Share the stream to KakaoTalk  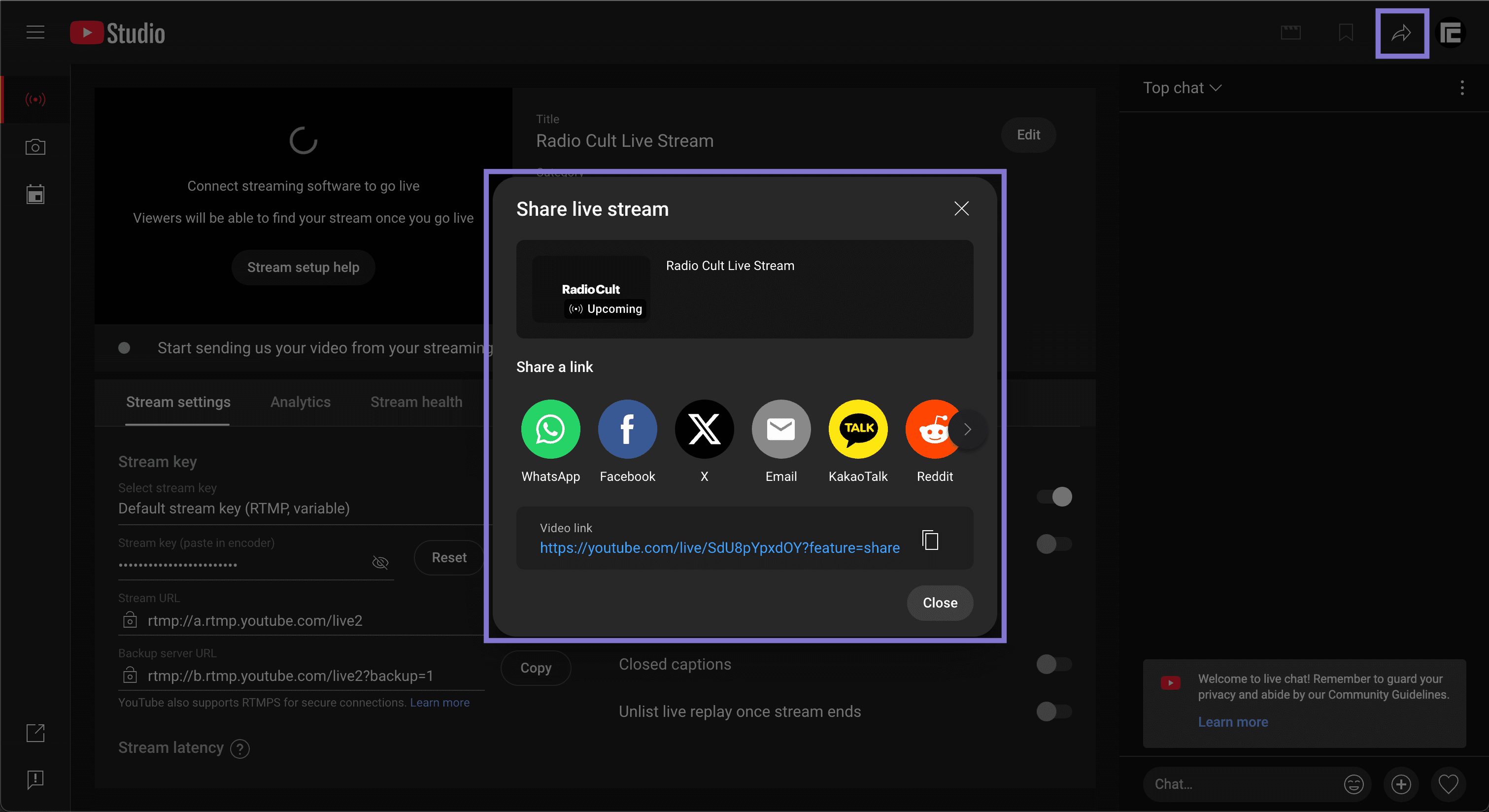pos(858,429)
